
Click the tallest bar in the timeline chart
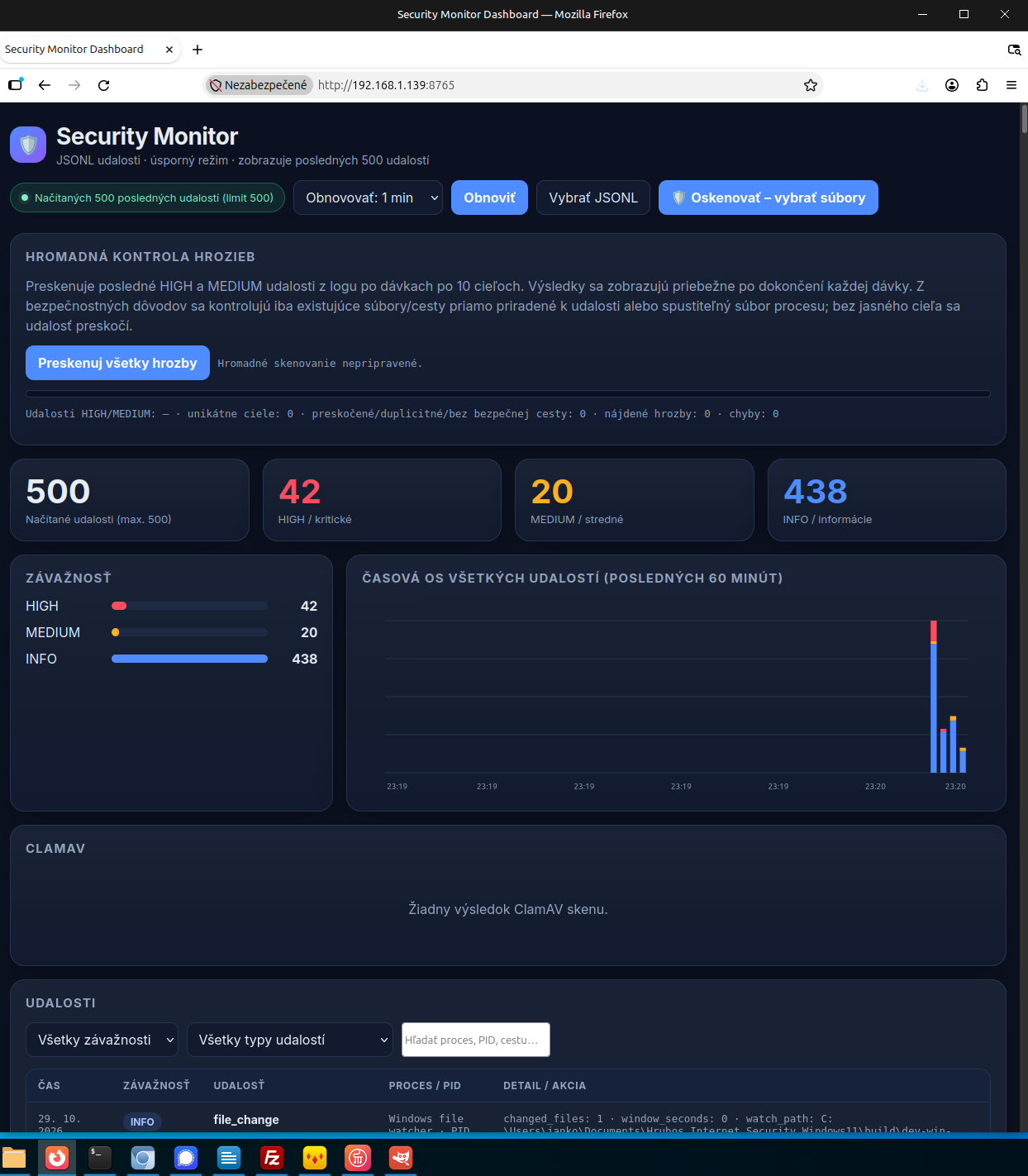(x=934, y=697)
